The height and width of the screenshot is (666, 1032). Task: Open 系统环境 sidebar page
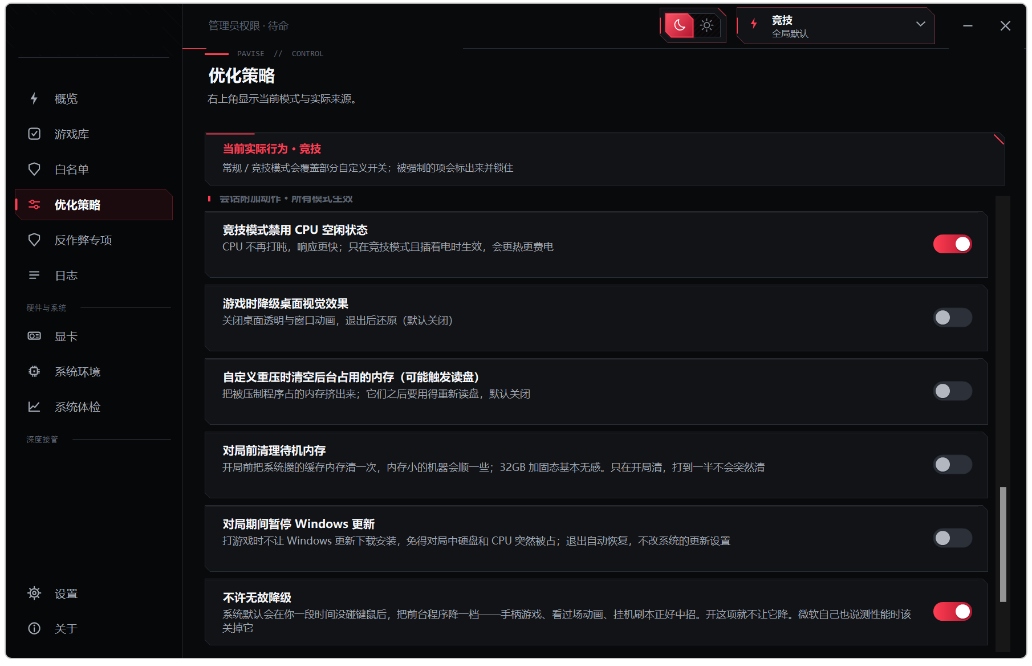93,372
